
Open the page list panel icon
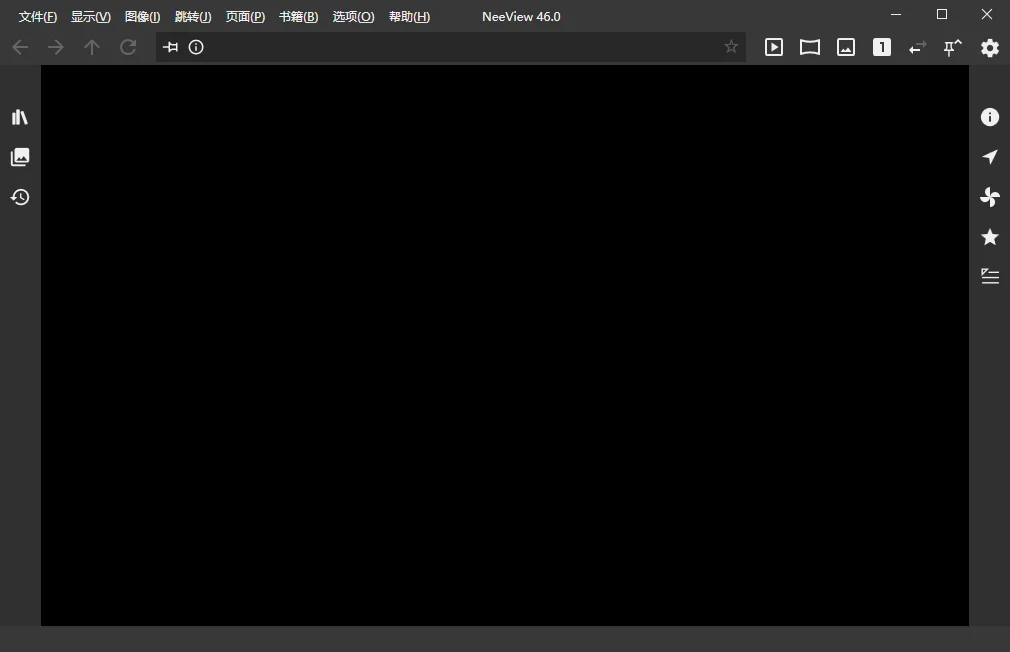(x=20, y=157)
